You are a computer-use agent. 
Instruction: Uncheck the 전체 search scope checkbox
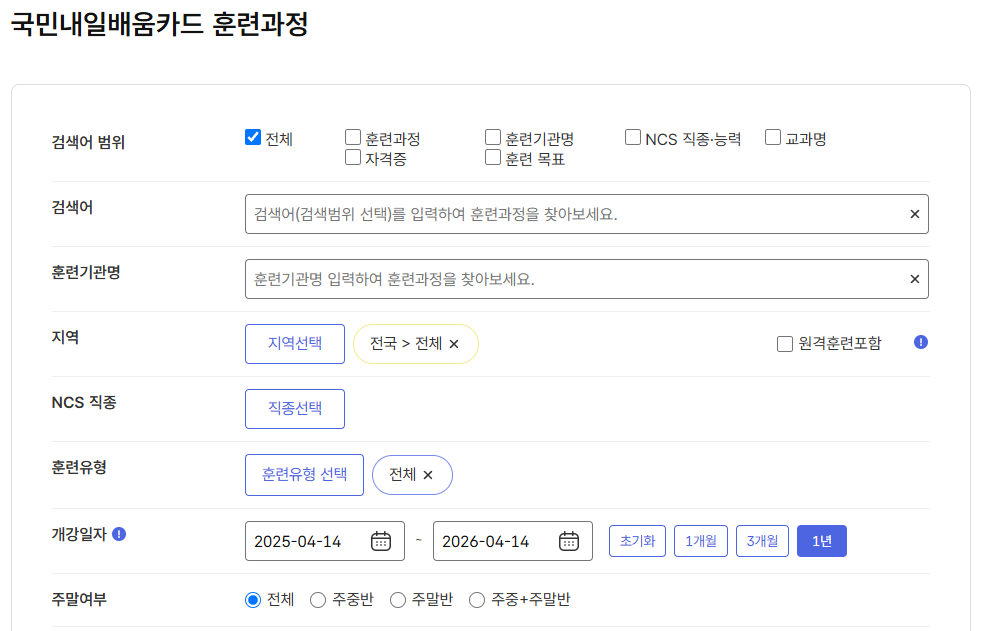(x=253, y=137)
